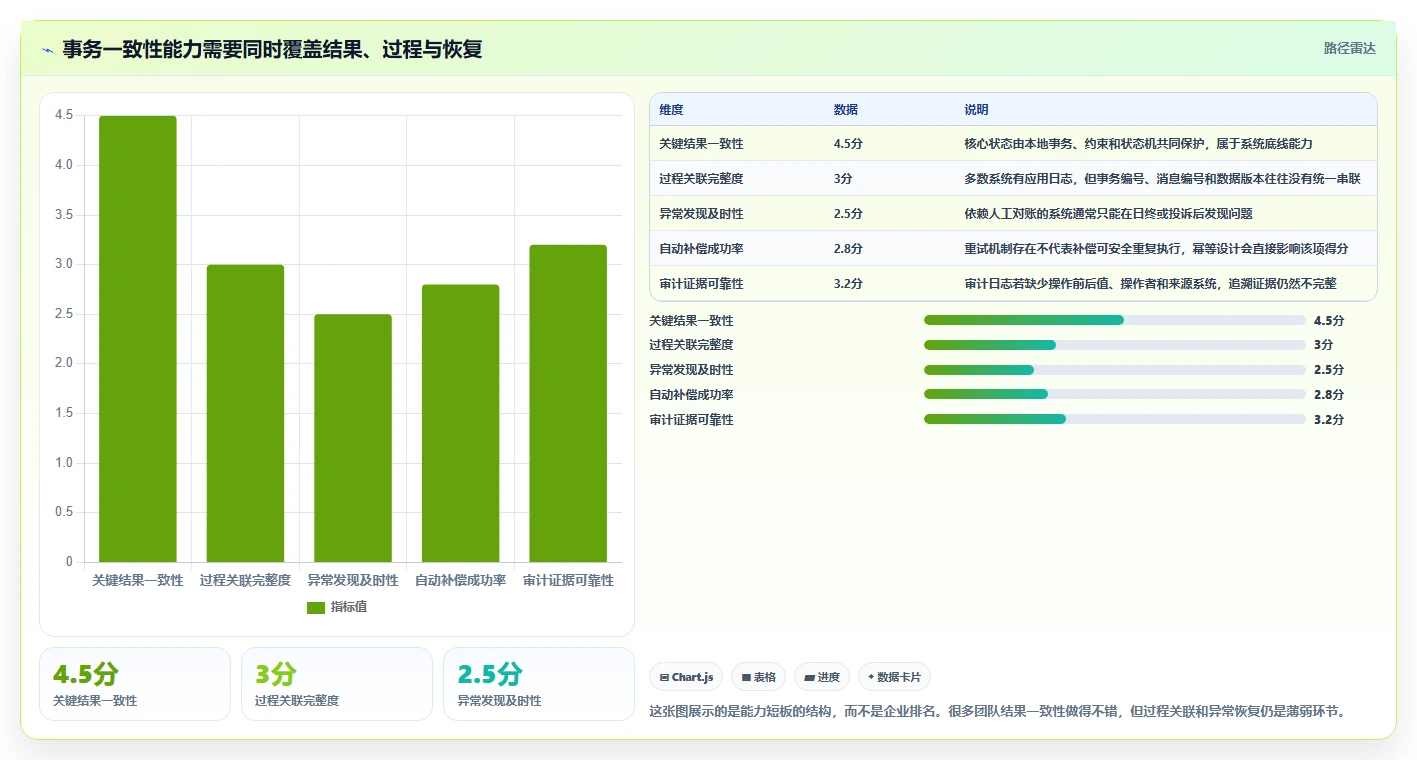The image size is (1417, 760).
Task: Click the 关键结果一致性 progress bar
Action: coord(1115,320)
